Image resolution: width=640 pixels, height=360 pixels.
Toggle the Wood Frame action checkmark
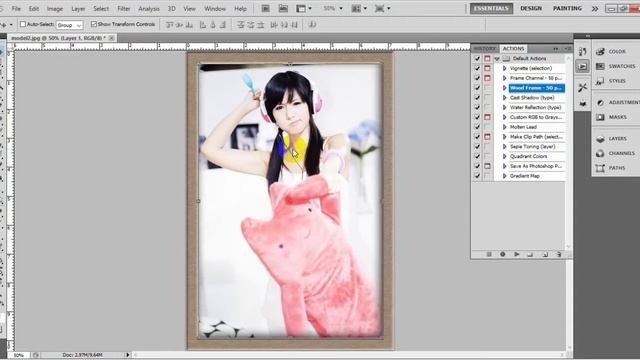click(x=477, y=88)
